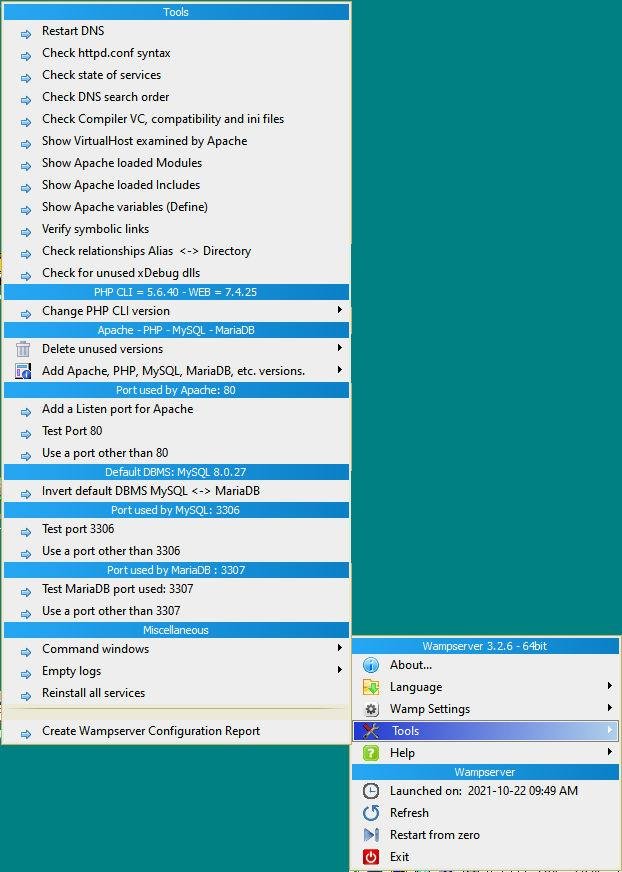The width and height of the screenshot is (622, 872).
Task: Choose Check for unused xDebug dlls
Action: click(176, 273)
